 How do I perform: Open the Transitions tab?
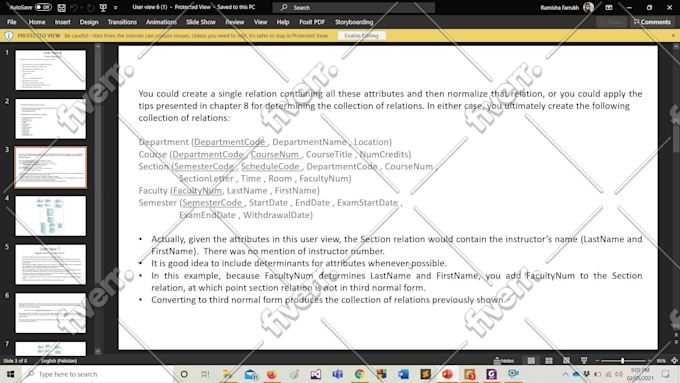122,22
